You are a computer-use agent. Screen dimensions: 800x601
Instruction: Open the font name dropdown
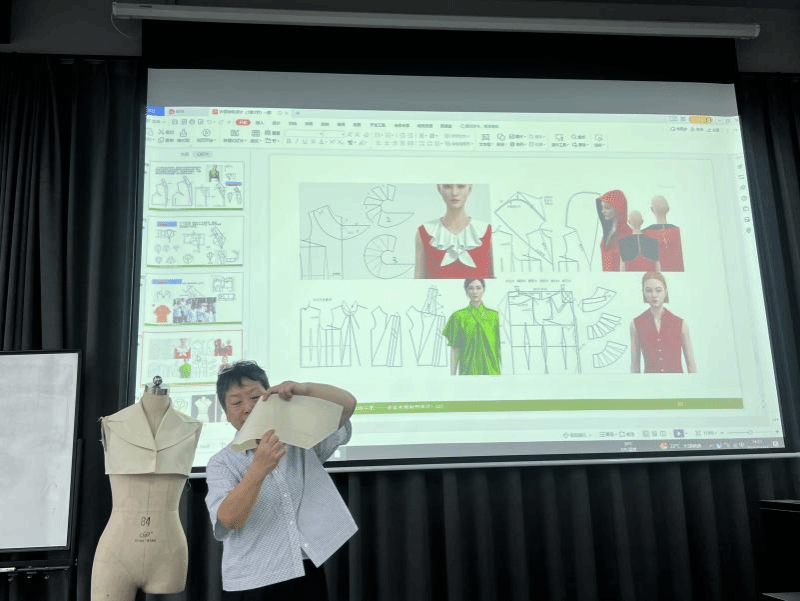point(310,133)
